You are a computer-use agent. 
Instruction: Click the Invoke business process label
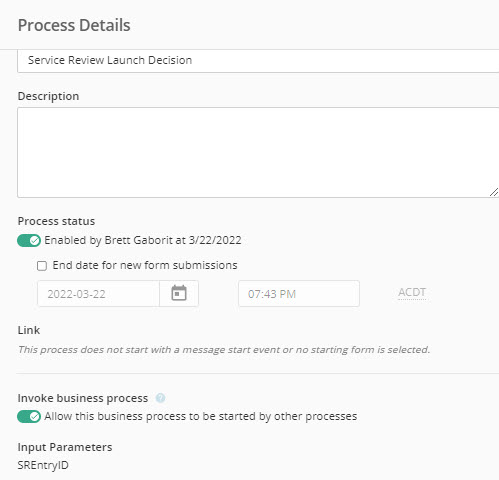[x=83, y=398]
